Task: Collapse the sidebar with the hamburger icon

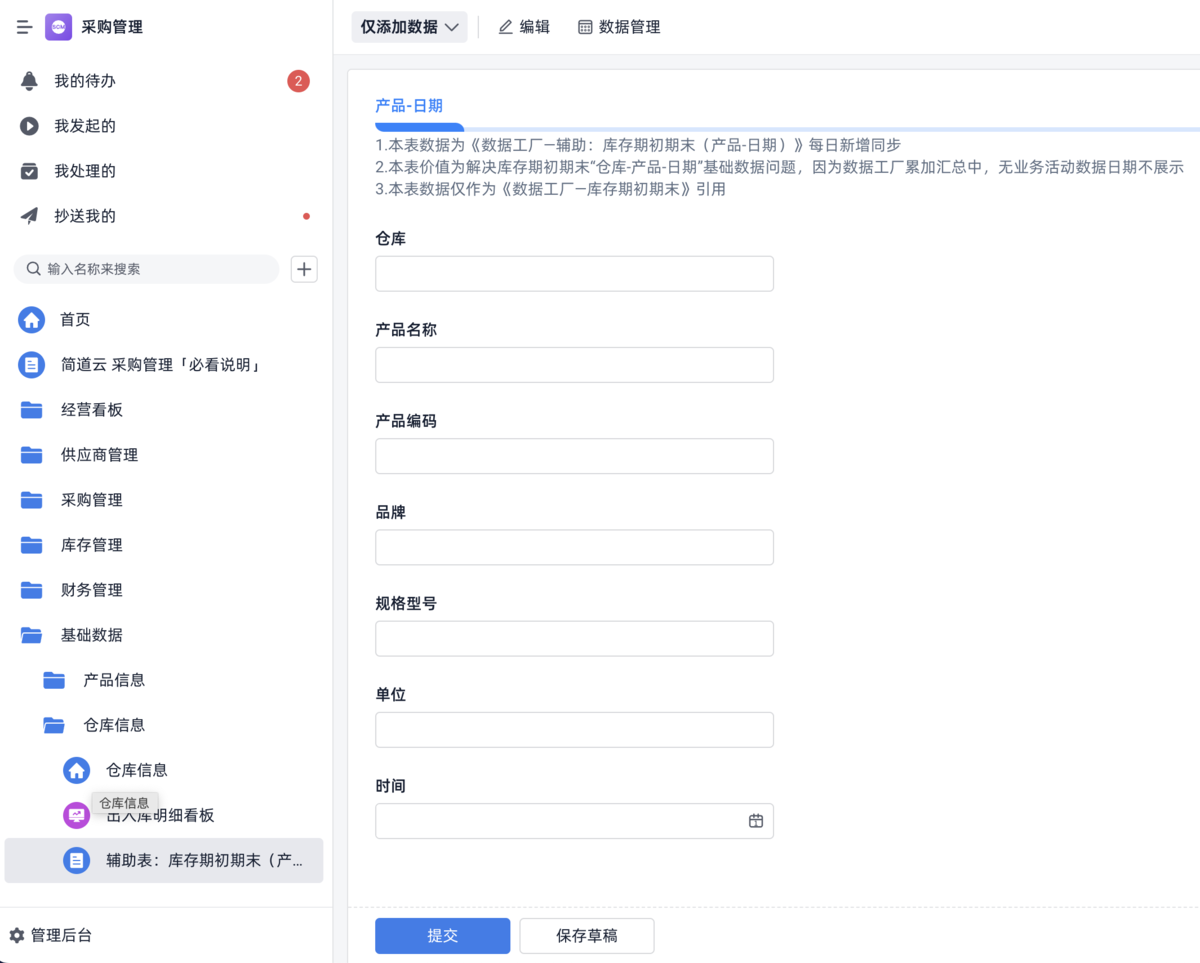Action: click(25, 27)
